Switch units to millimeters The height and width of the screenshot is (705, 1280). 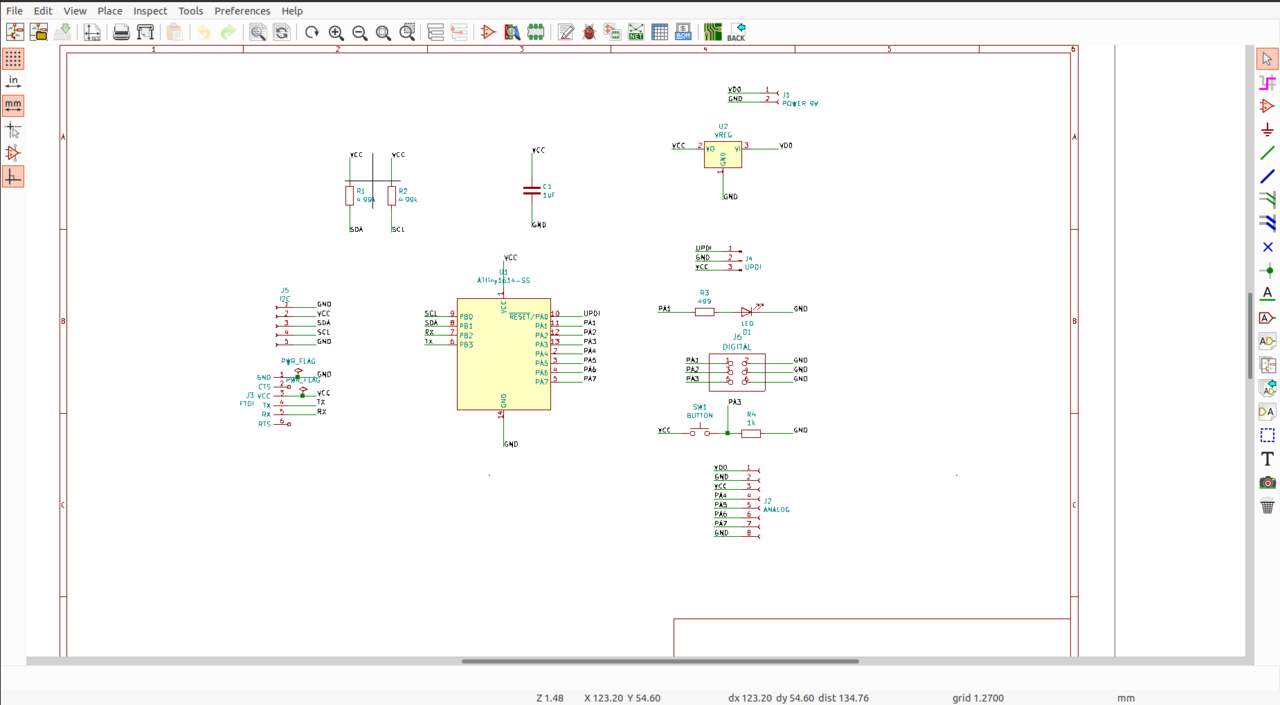tap(13, 105)
